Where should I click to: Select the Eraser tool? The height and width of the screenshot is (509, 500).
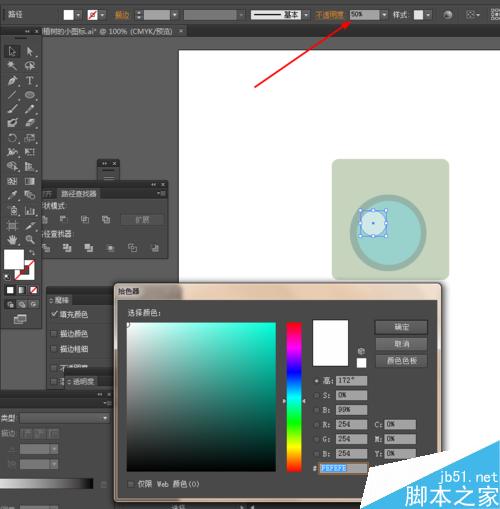pos(30,123)
